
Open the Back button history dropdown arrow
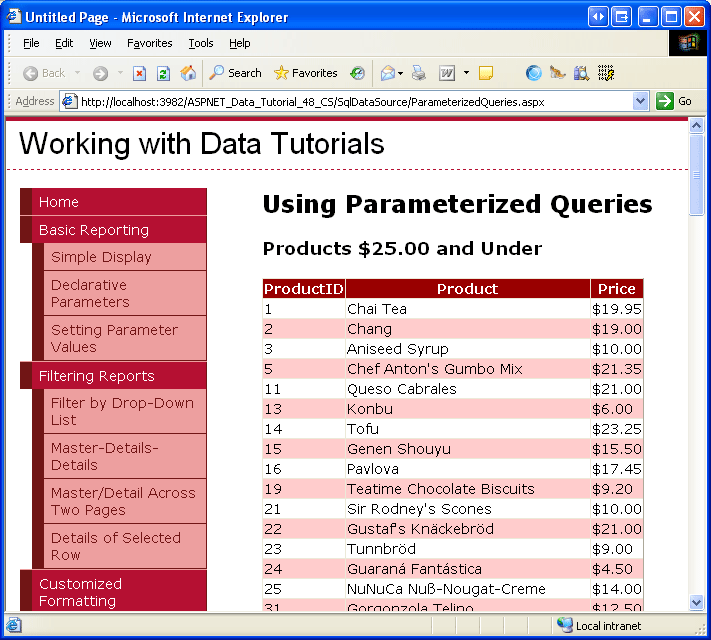(77, 73)
